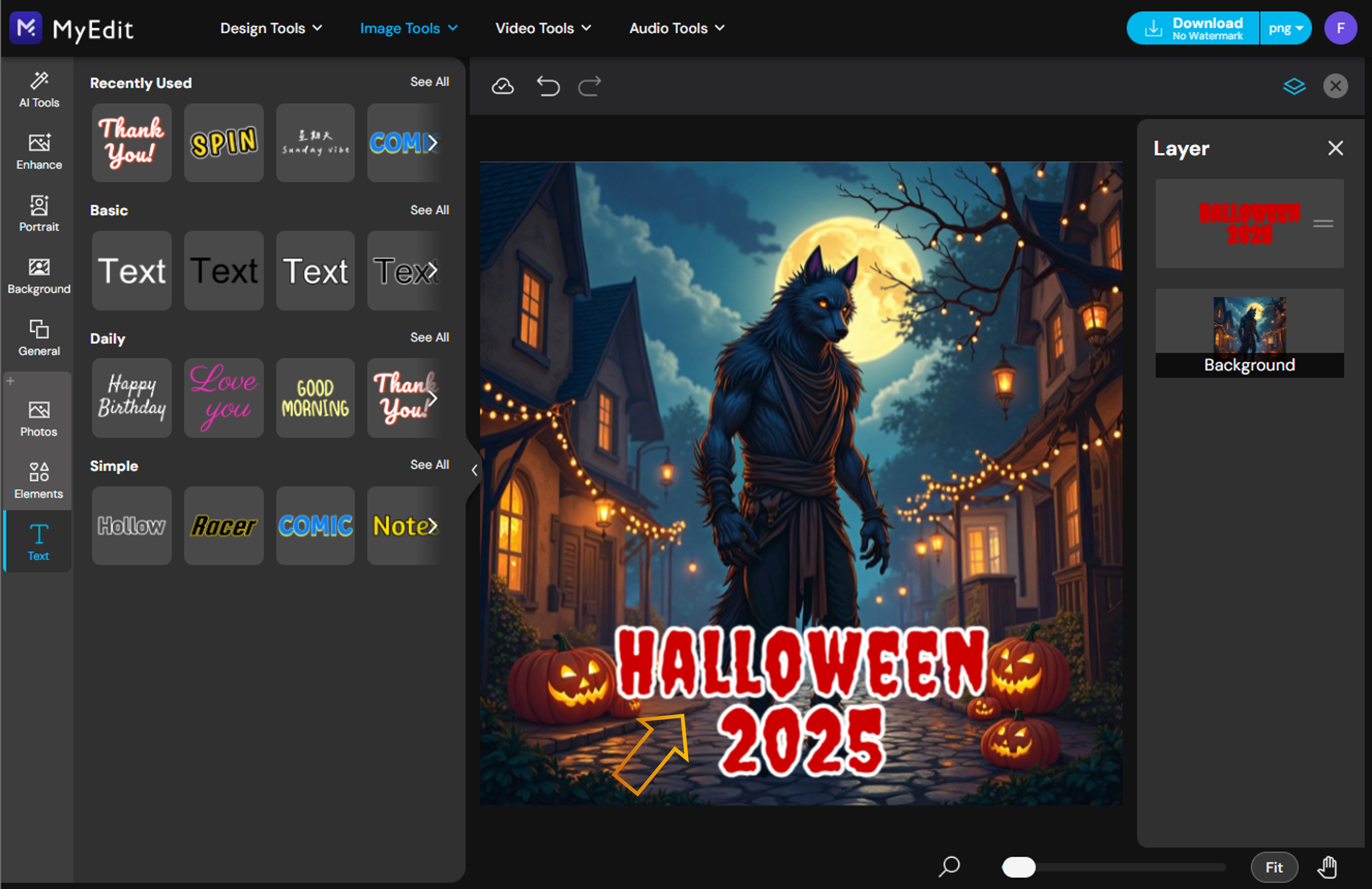Click the undo icon above the canvas

[548, 87]
